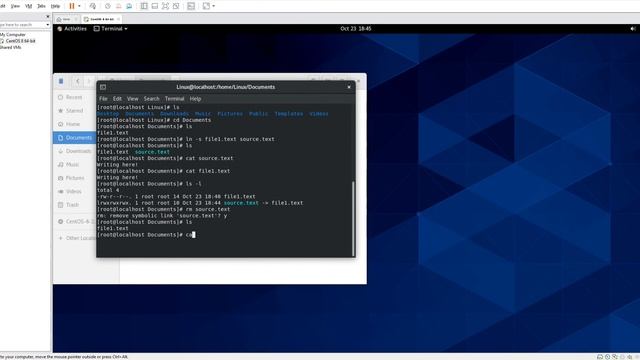This screenshot has width=640, height=360.
Task: Click the Oct 23 18:45 clock
Action: click(x=356, y=29)
